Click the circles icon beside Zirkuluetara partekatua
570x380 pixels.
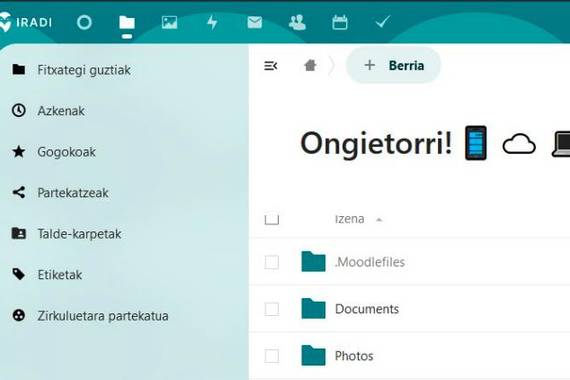[x=19, y=315]
